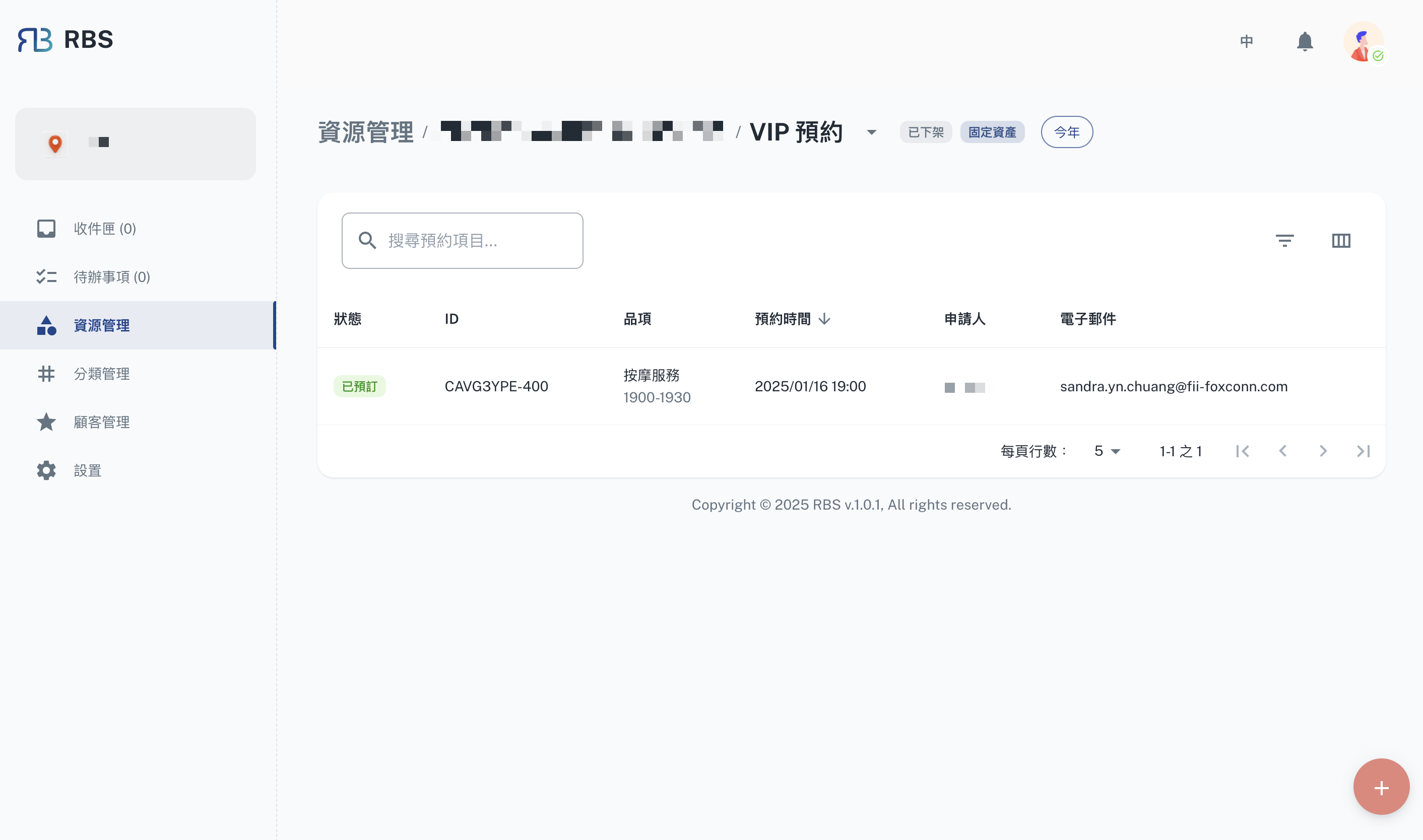
Task: Click the 資源管理 breadcrumb link
Action: coord(366,132)
